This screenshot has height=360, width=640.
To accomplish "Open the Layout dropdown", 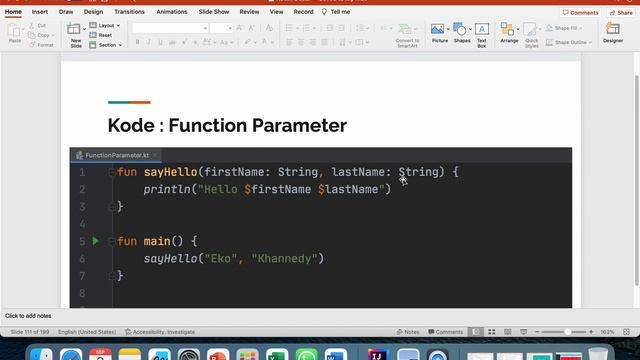I will [x=104, y=25].
